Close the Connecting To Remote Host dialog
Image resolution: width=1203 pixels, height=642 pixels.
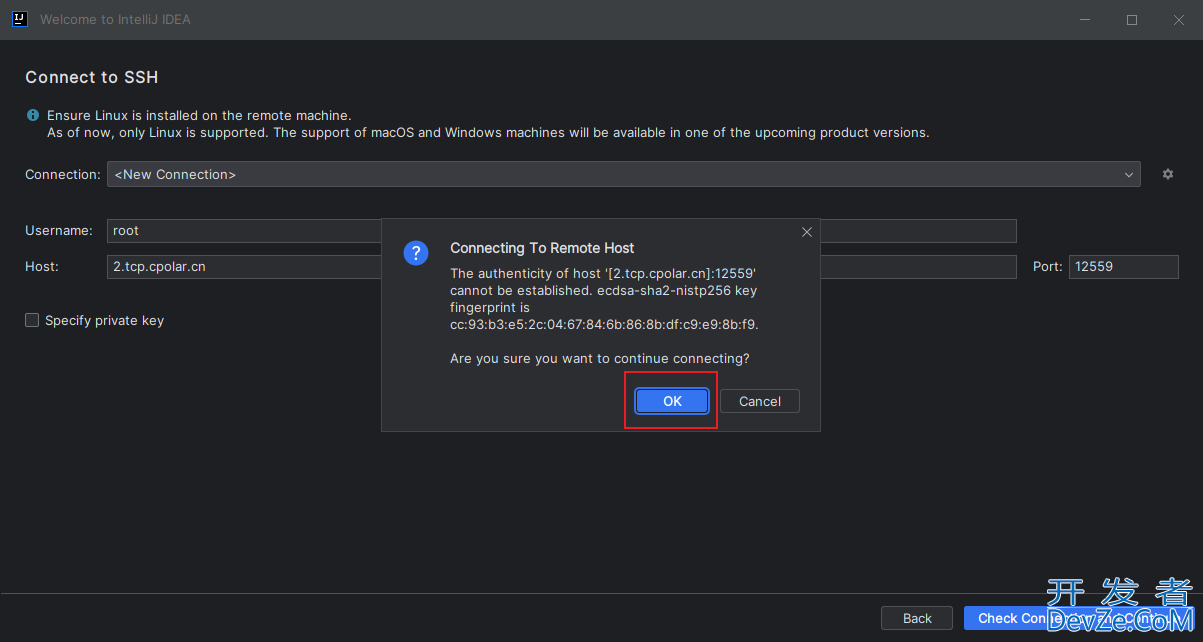click(x=807, y=232)
